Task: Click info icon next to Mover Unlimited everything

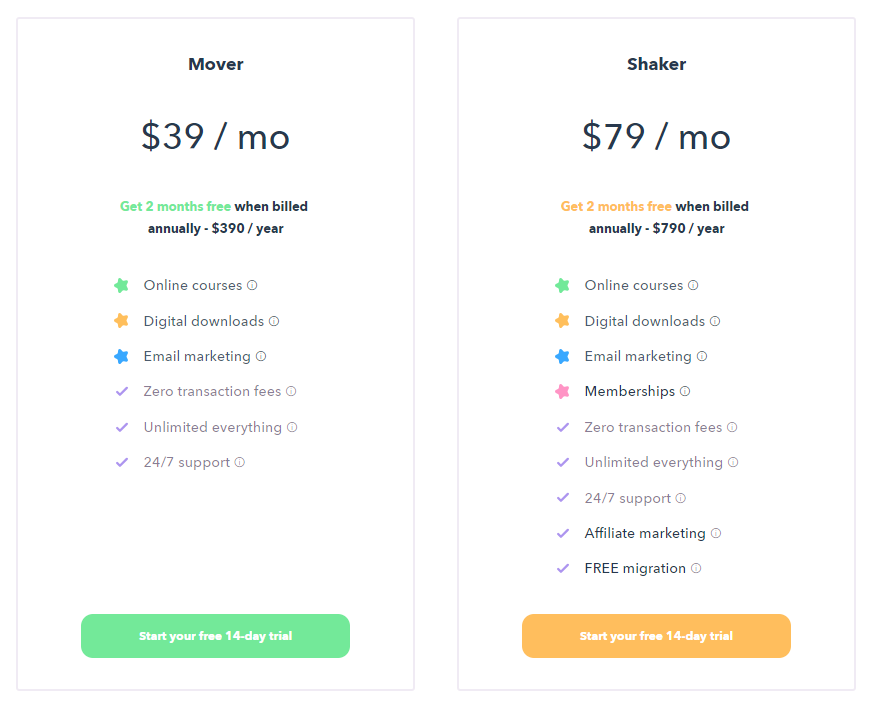Action: pos(292,427)
